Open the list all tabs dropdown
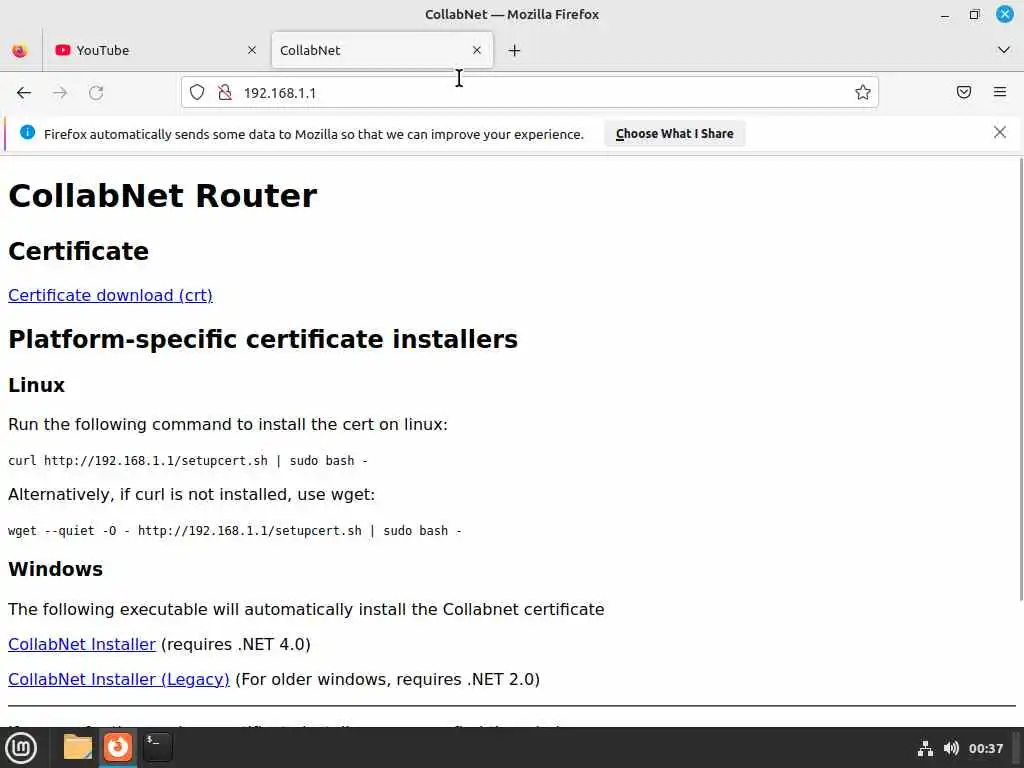 1004,50
